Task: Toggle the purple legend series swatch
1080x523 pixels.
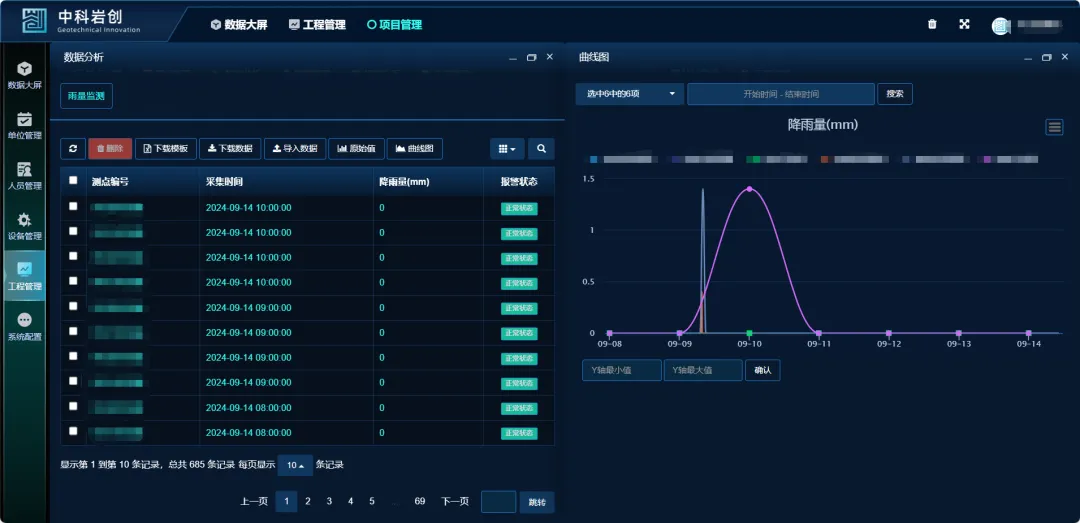Action: (987, 159)
